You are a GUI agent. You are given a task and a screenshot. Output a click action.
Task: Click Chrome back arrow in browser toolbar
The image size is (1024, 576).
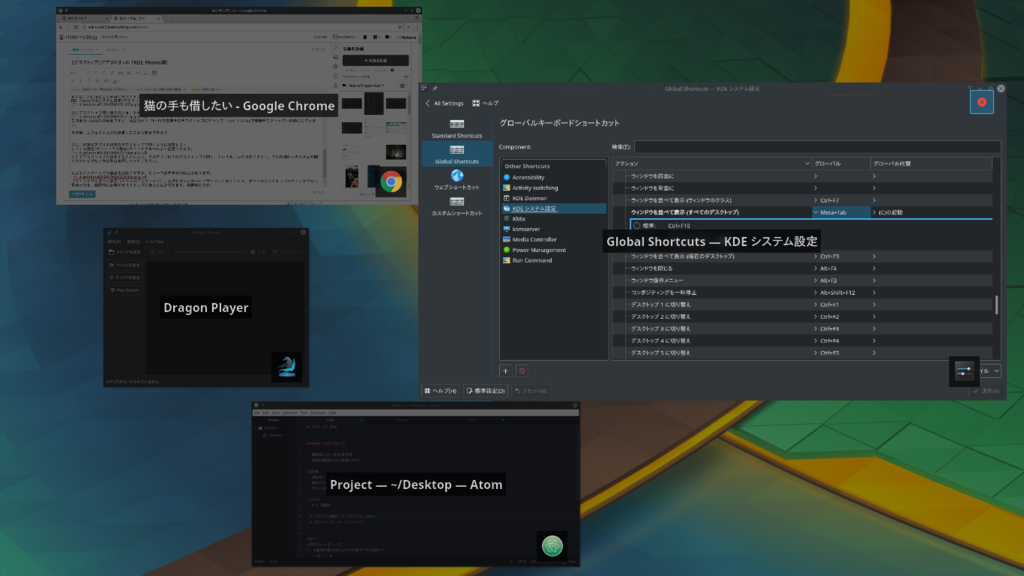click(61, 27)
